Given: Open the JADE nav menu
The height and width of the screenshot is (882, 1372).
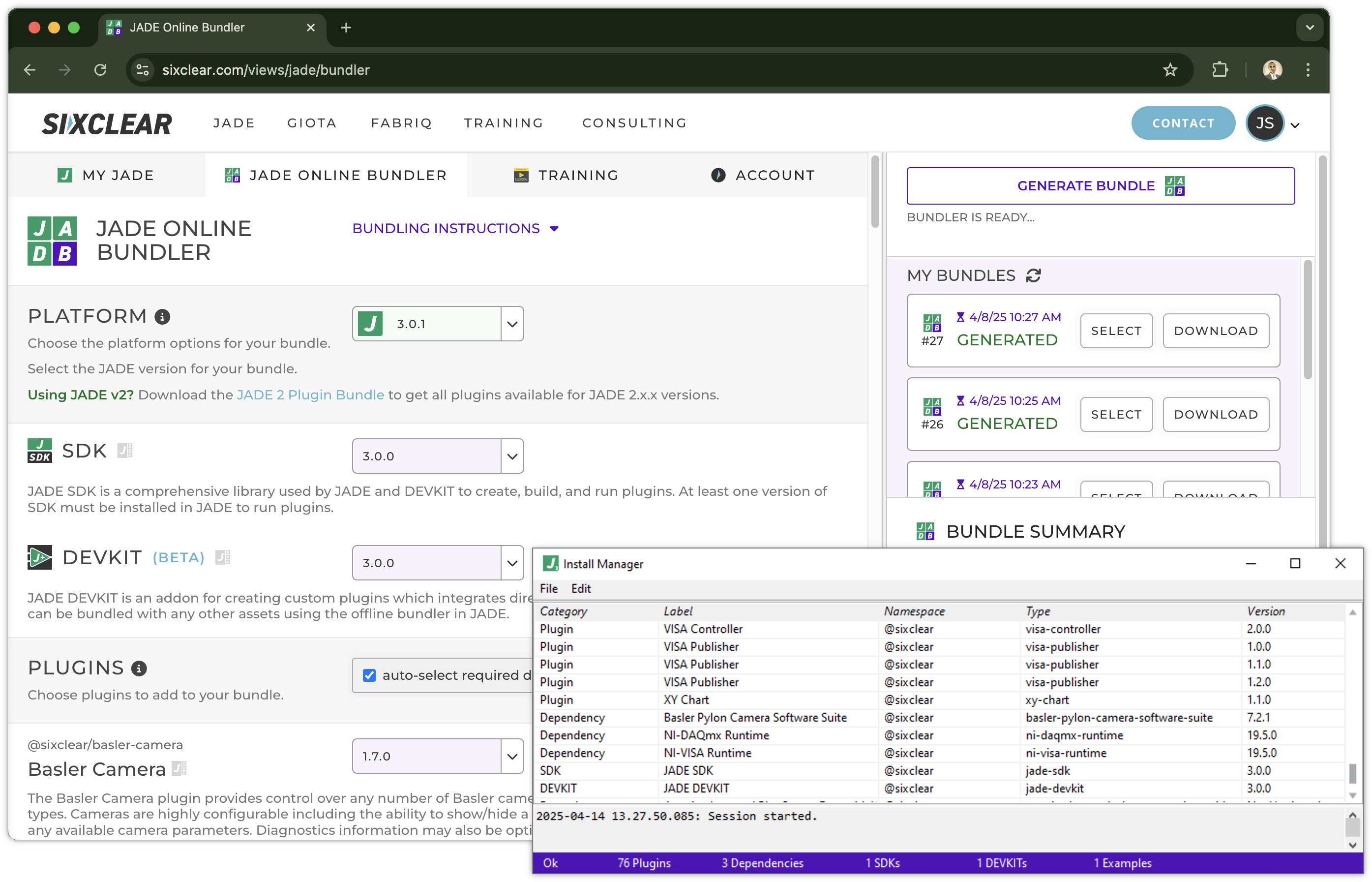Looking at the screenshot, I should [x=234, y=123].
